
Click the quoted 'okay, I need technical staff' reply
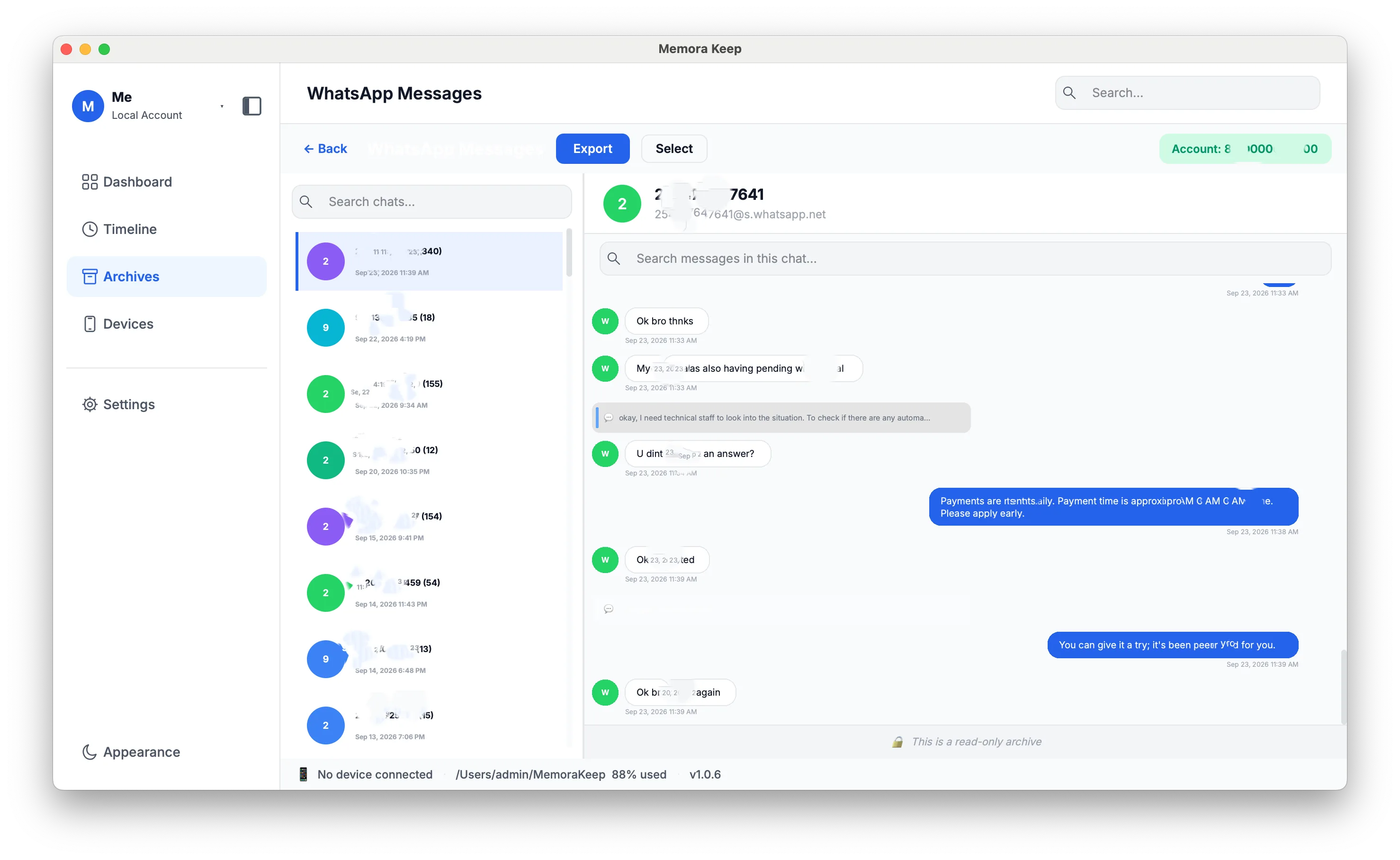tap(781, 418)
